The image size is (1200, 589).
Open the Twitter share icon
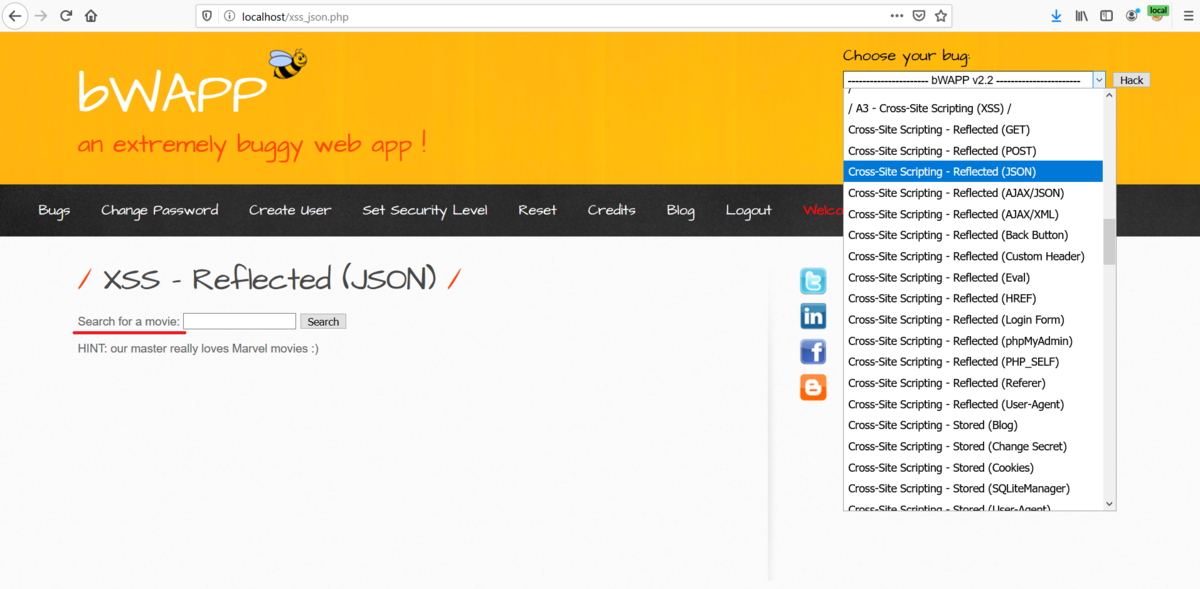[813, 281]
